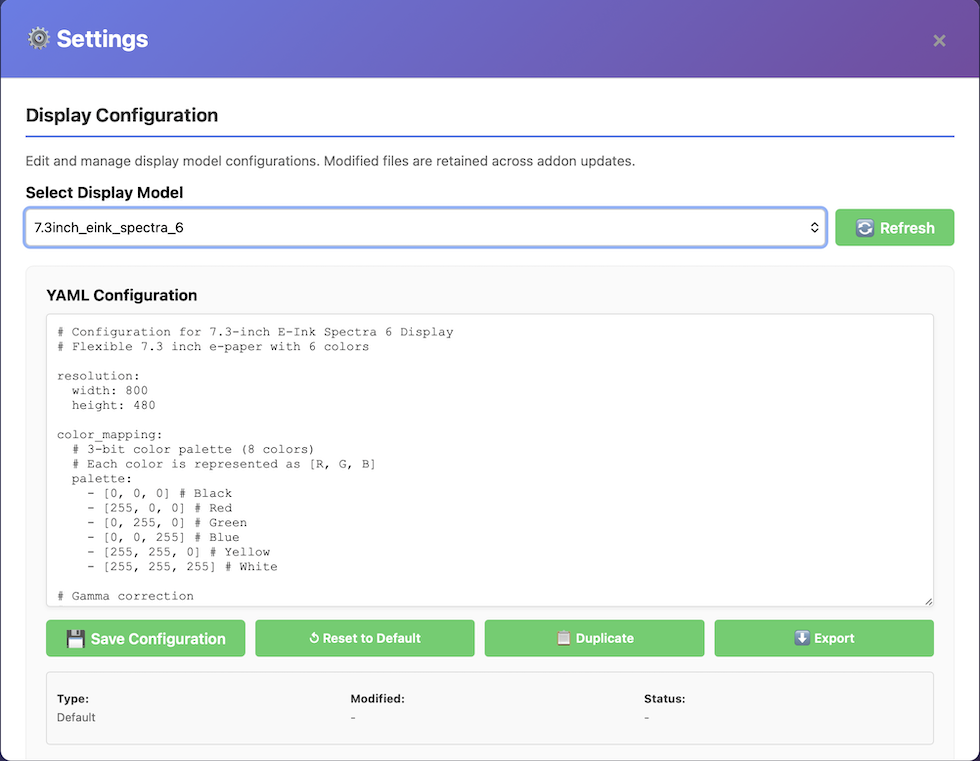Click the 'Default' value under Type
This screenshot has height=761, width=980.
click(x=76, y=717)
